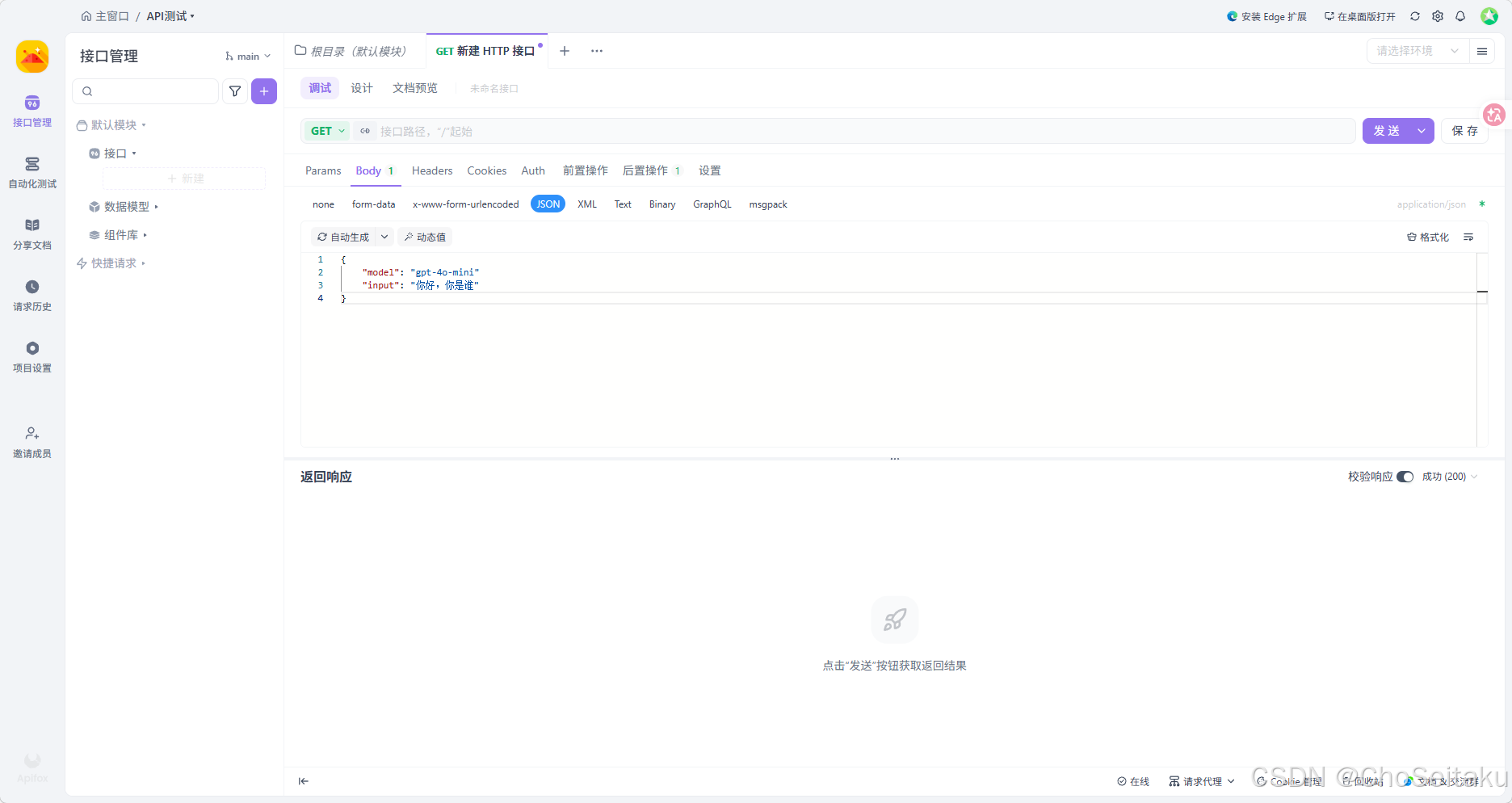Click 在线 status in bottom bar
The height and width of the screenshot is (803, 1512).
1133,781
